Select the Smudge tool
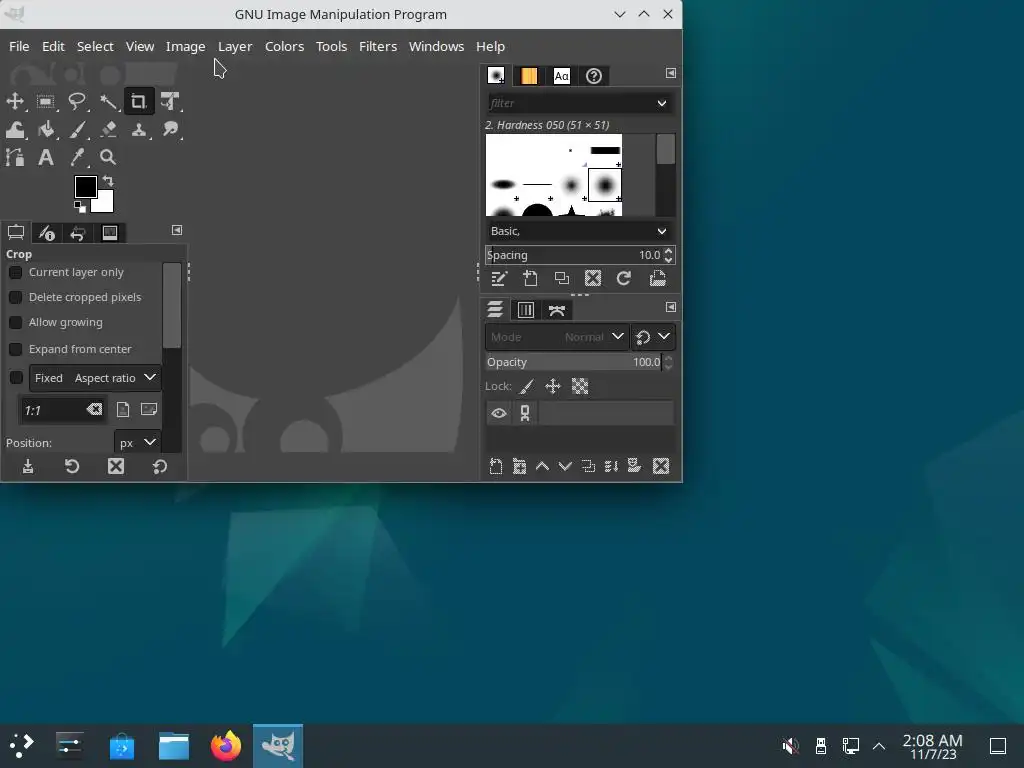This screenshot has height=768, width=1024. click(x=170, y=129)
